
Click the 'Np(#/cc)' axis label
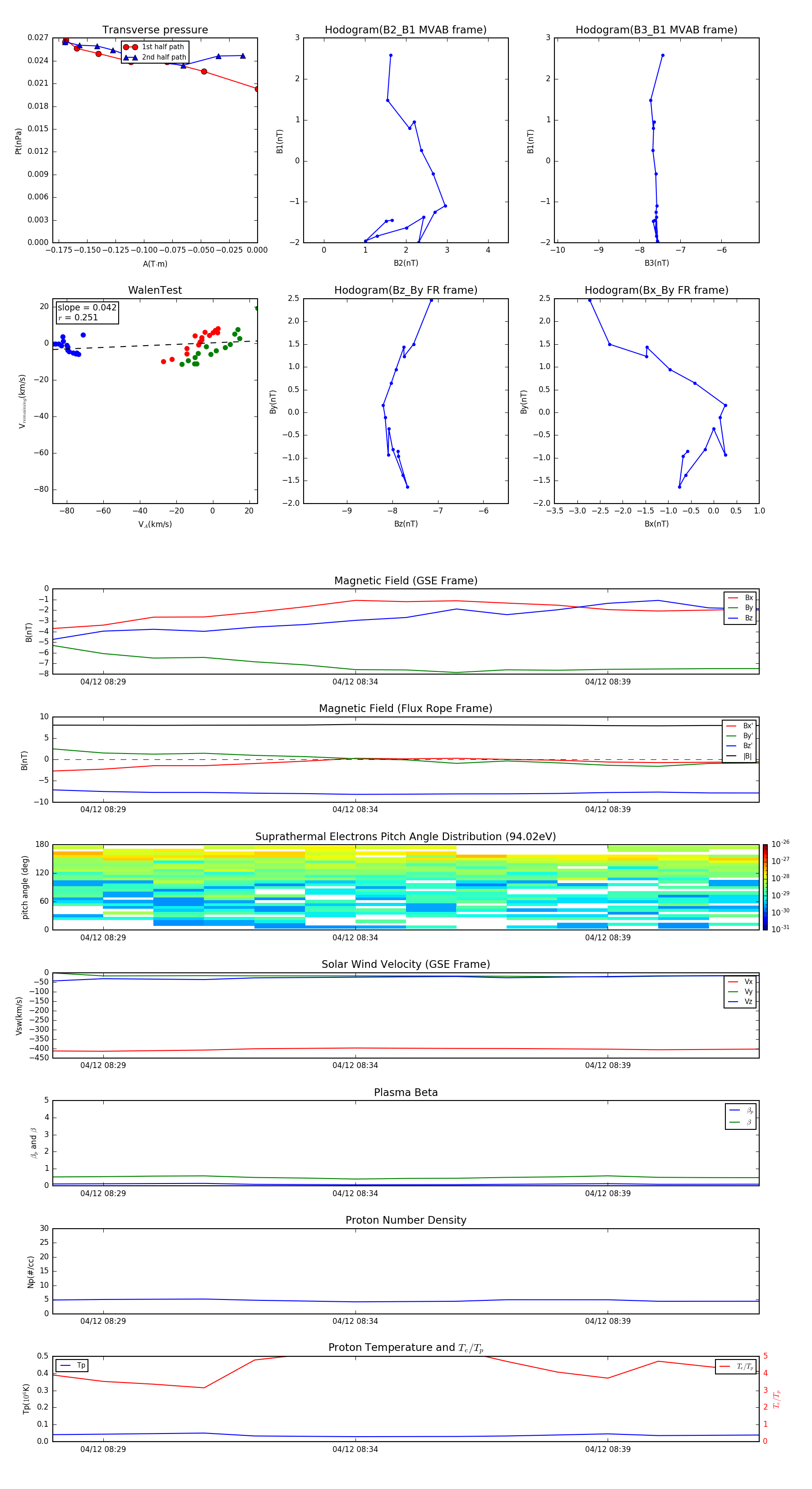point(31,1272)
